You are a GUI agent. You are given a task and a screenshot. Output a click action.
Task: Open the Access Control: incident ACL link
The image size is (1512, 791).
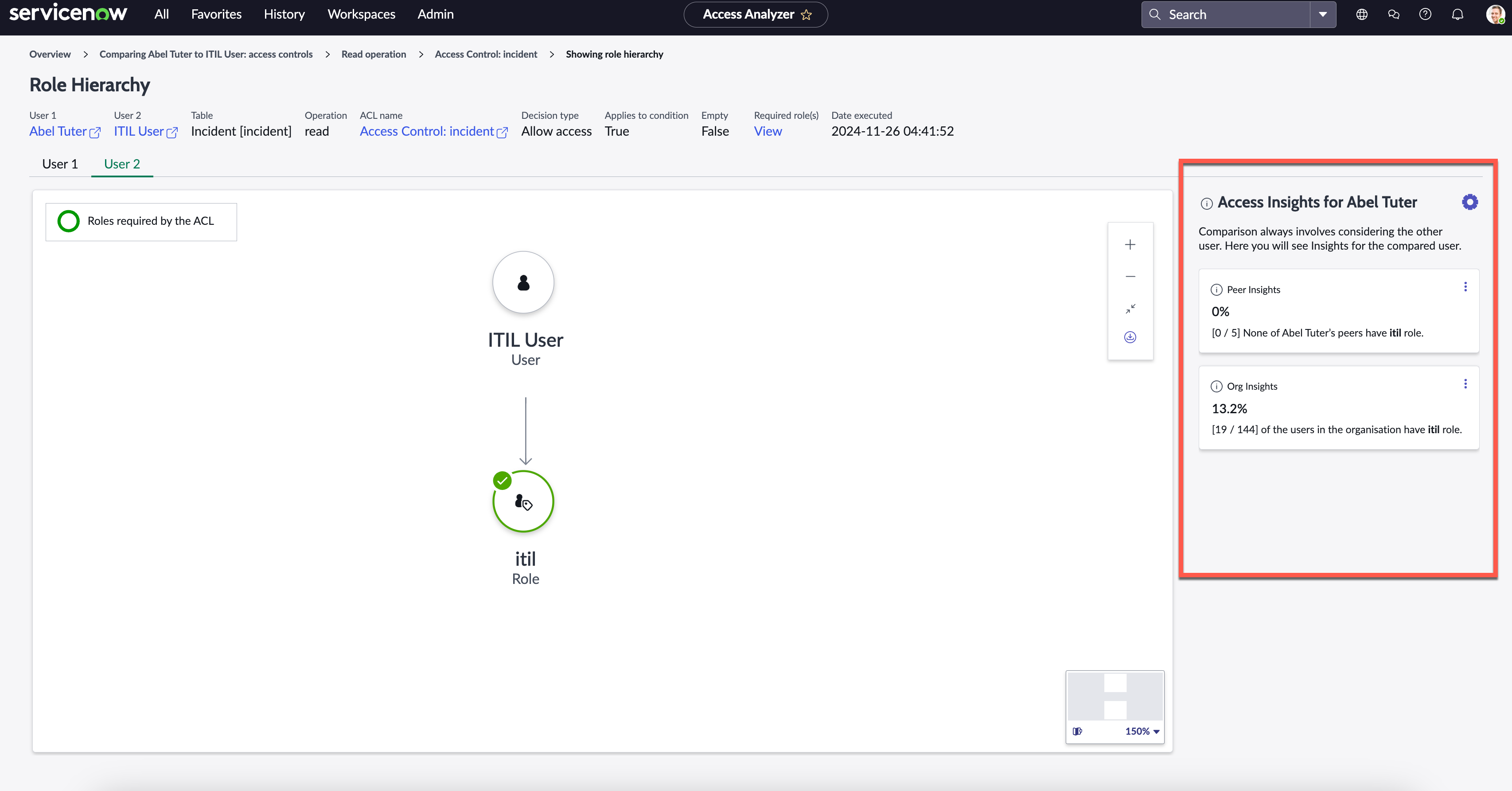pos(434,132)
